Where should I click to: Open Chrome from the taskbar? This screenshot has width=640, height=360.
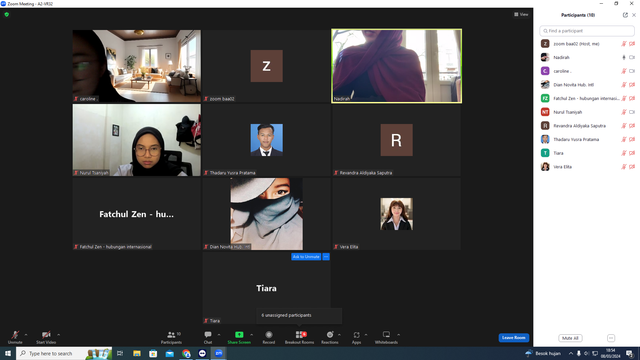(x=186, y=353)
